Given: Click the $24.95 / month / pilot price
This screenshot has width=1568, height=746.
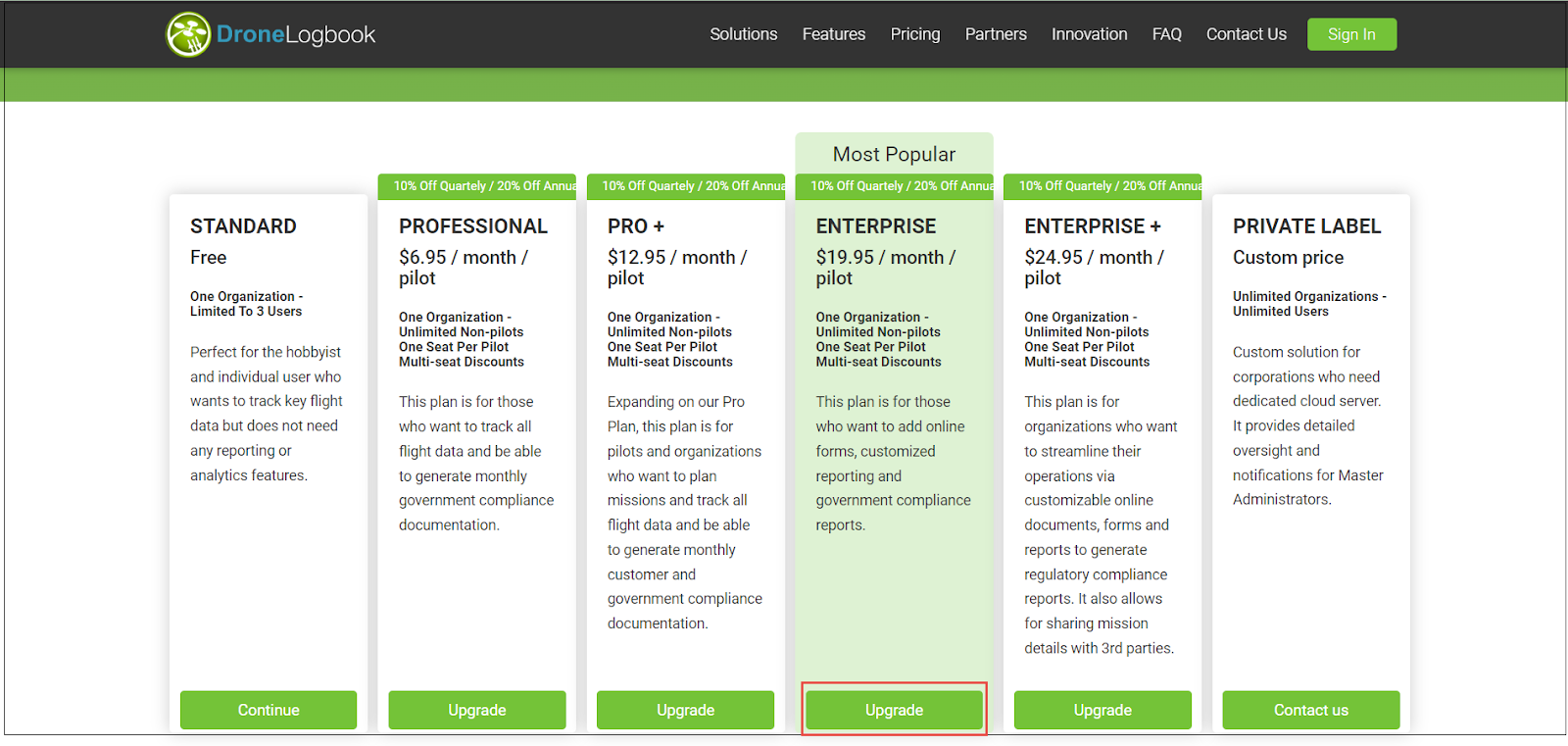Looking at the screenshot, I should (x=1095, y=268).
